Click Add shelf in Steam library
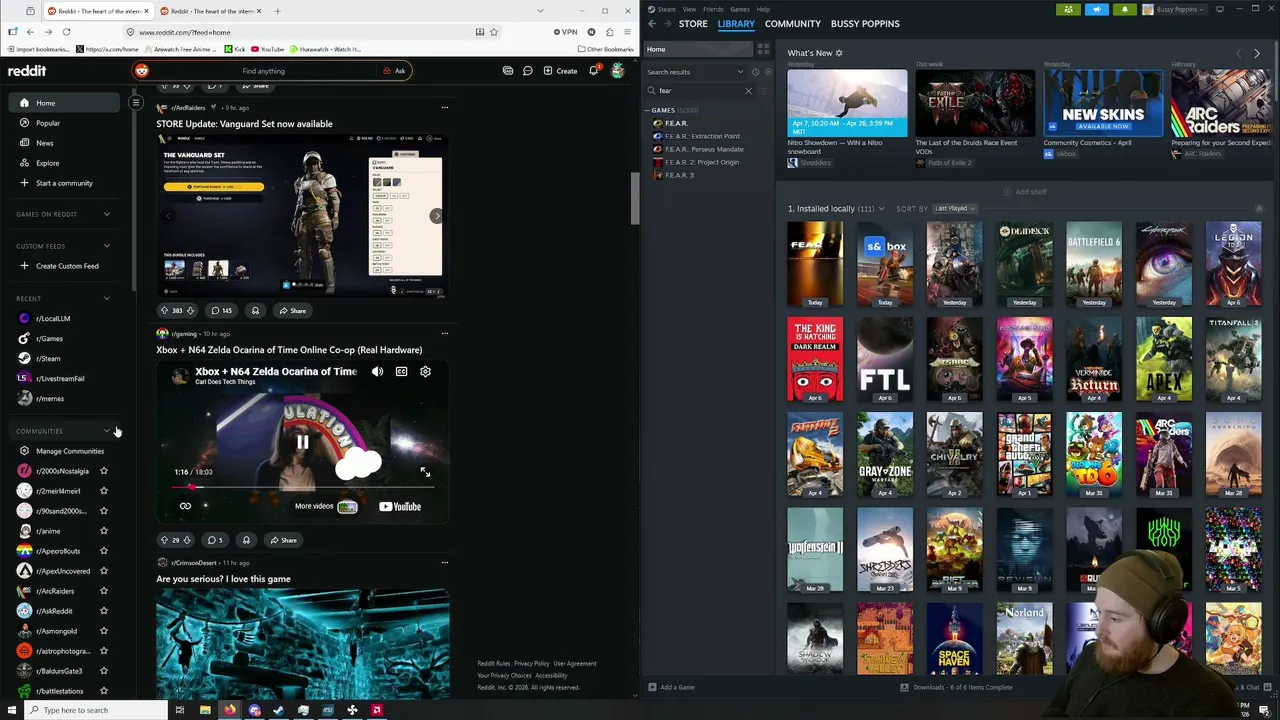 1025,192
